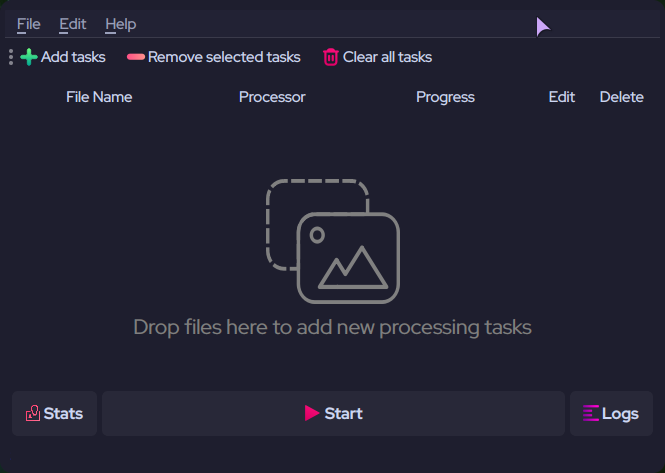Click the Progress column header
The image size is (665, 473).
pyautogui.click(x=445, y=97)
